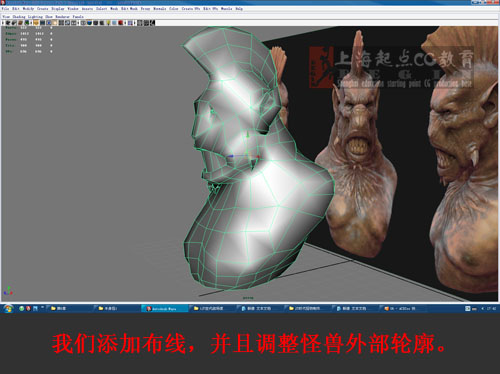Open the Window menu
The image size is (500, 374).
[x=73, y=9]
